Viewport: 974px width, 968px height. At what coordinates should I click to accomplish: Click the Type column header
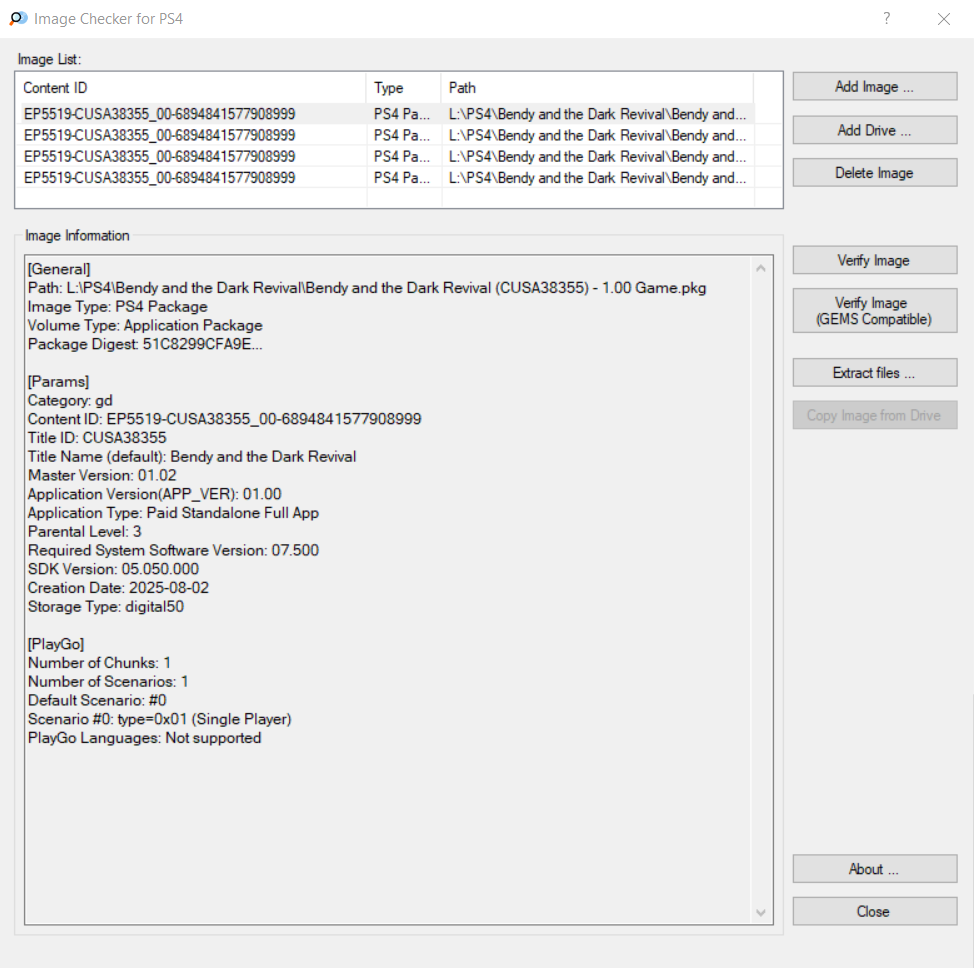pos(403,88)
